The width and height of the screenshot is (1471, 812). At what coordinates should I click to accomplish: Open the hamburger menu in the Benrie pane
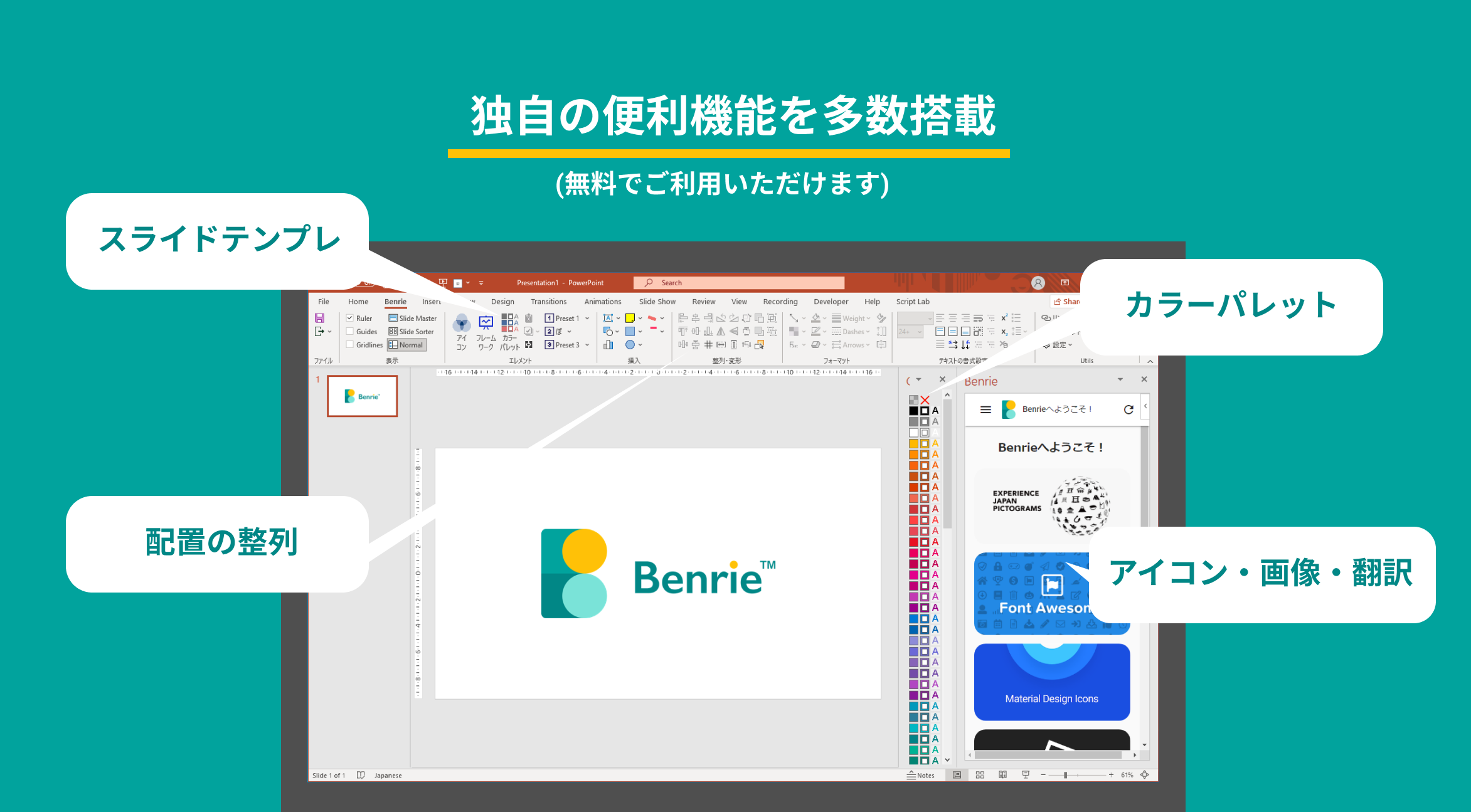[x=985, y=409]
